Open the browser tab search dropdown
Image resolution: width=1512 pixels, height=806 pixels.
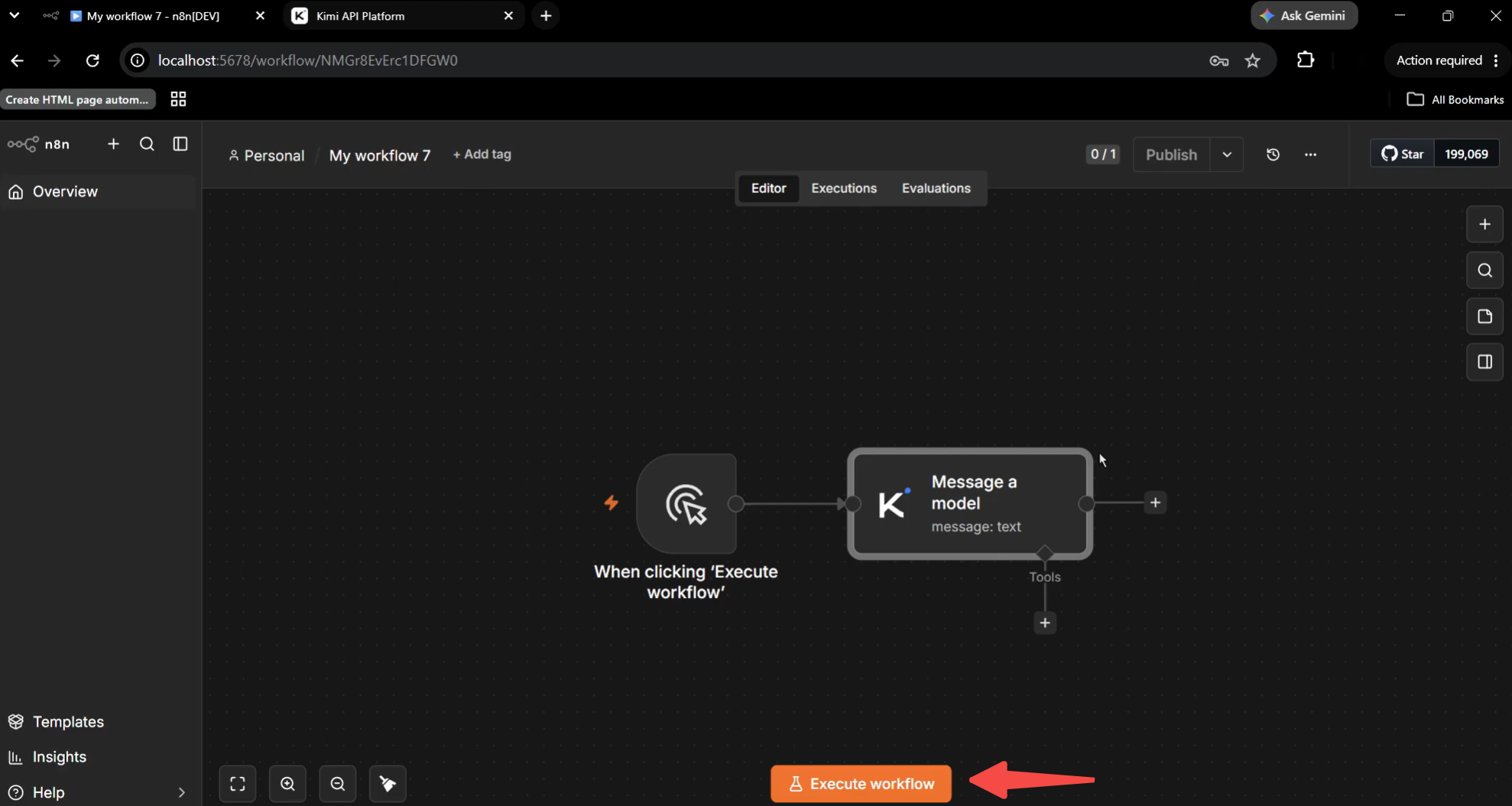click(15, 15)
